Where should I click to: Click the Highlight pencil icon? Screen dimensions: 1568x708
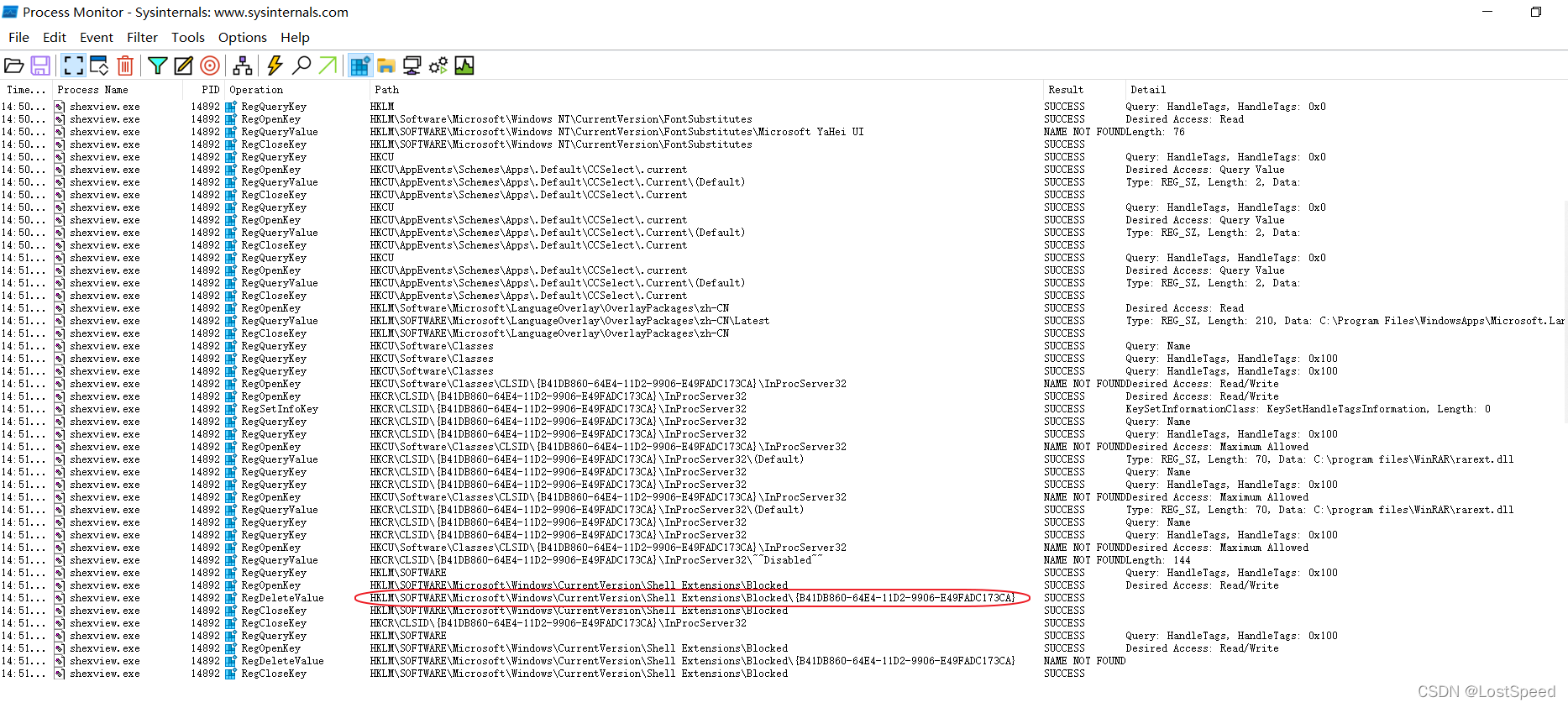coord(183,66)
